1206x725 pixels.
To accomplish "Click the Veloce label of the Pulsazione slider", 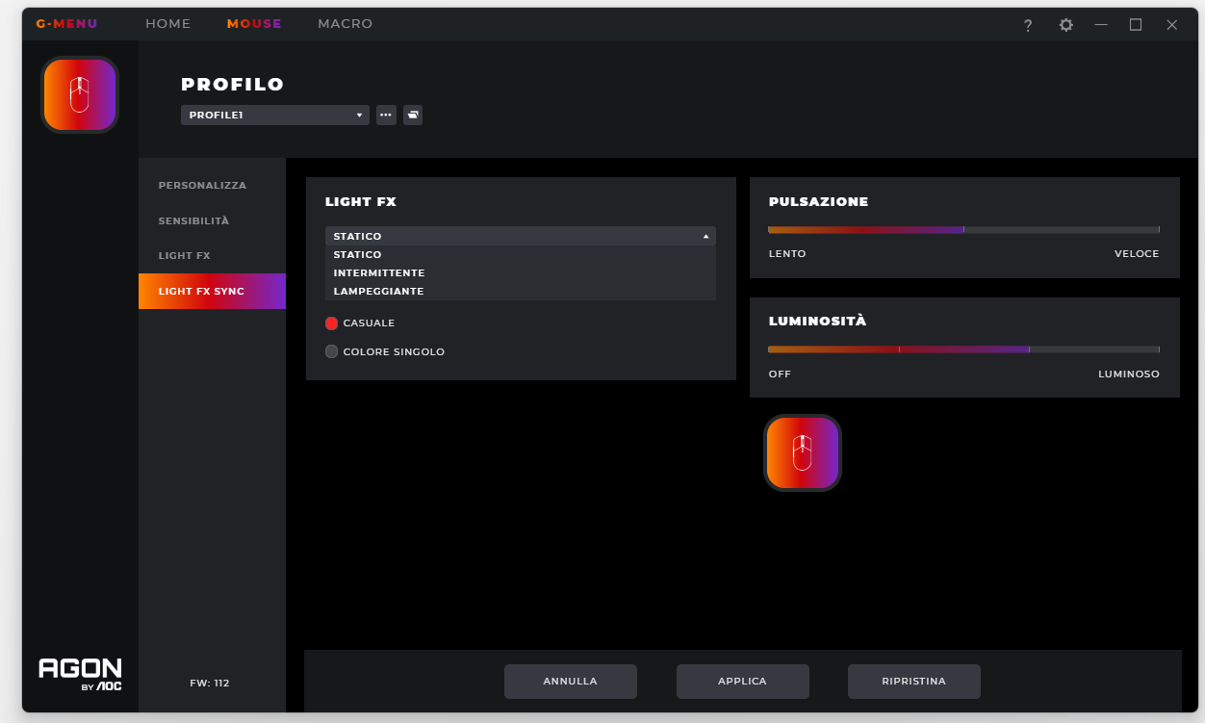I will [1137, 254].
